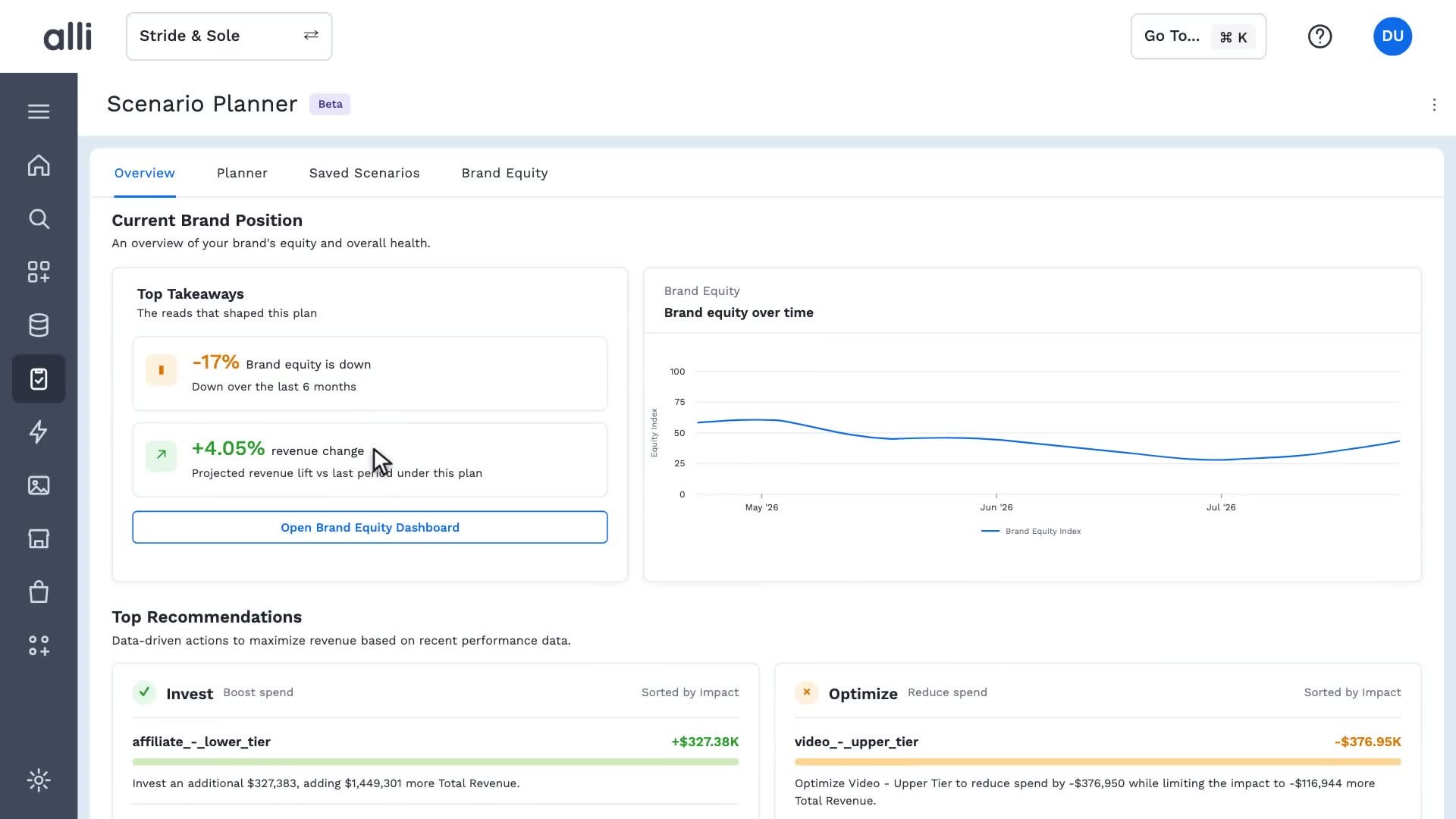Click the affiliate_-_lower_tier green progress bar
Screen dimensions: 1456x819
[435, 762]
